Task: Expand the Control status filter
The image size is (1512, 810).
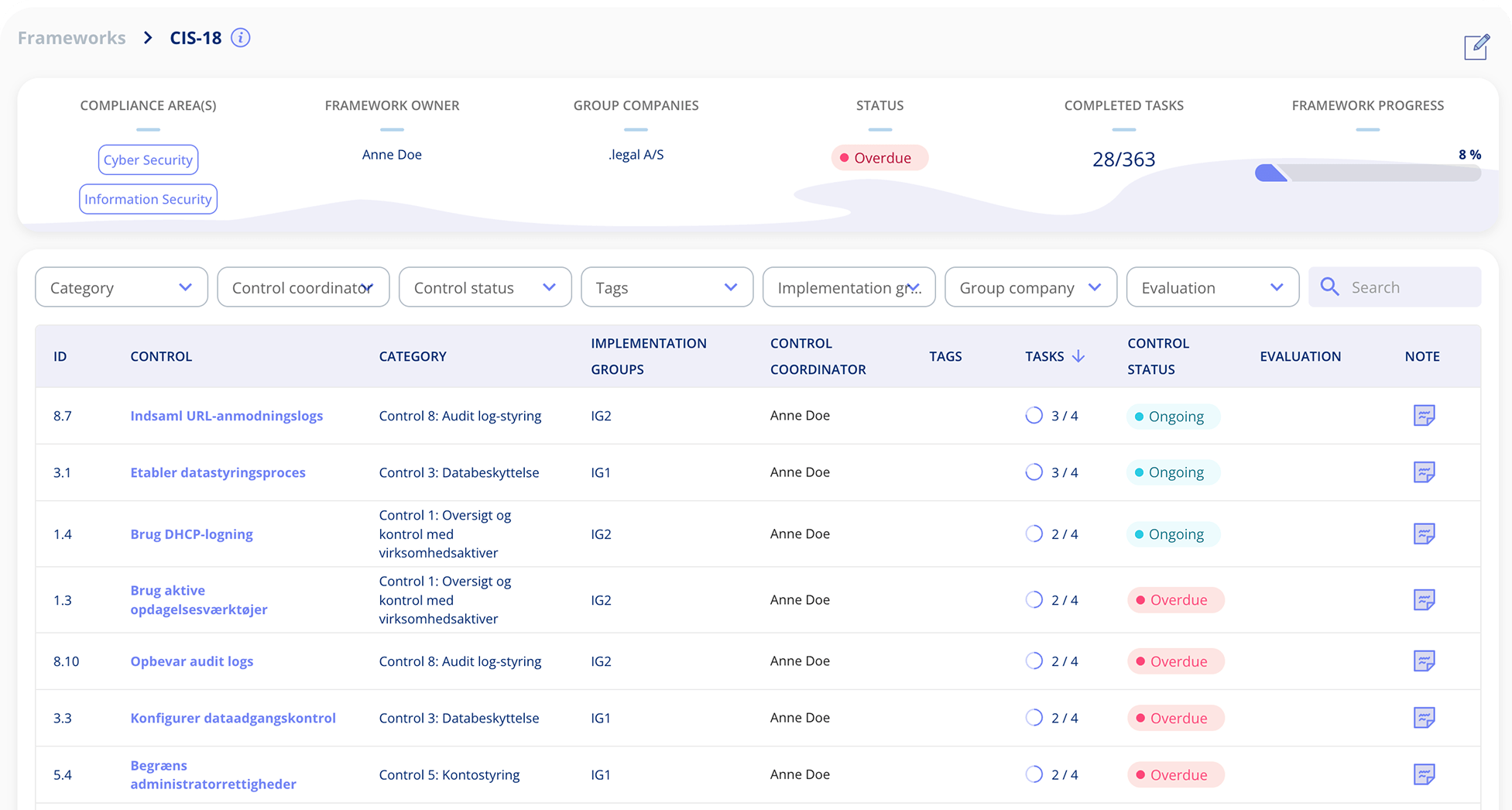Action: (x=485, y=287)
